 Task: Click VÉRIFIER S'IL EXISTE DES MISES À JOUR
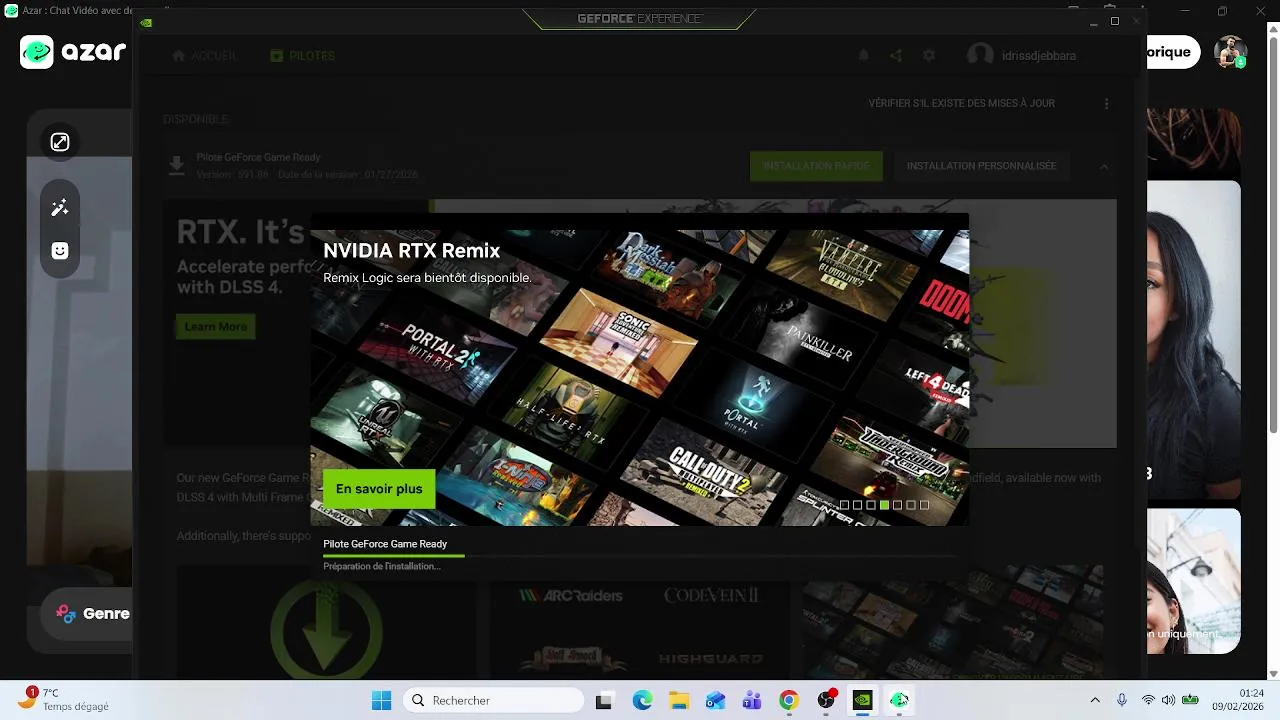pyautogui.click(x=961, y=104)
